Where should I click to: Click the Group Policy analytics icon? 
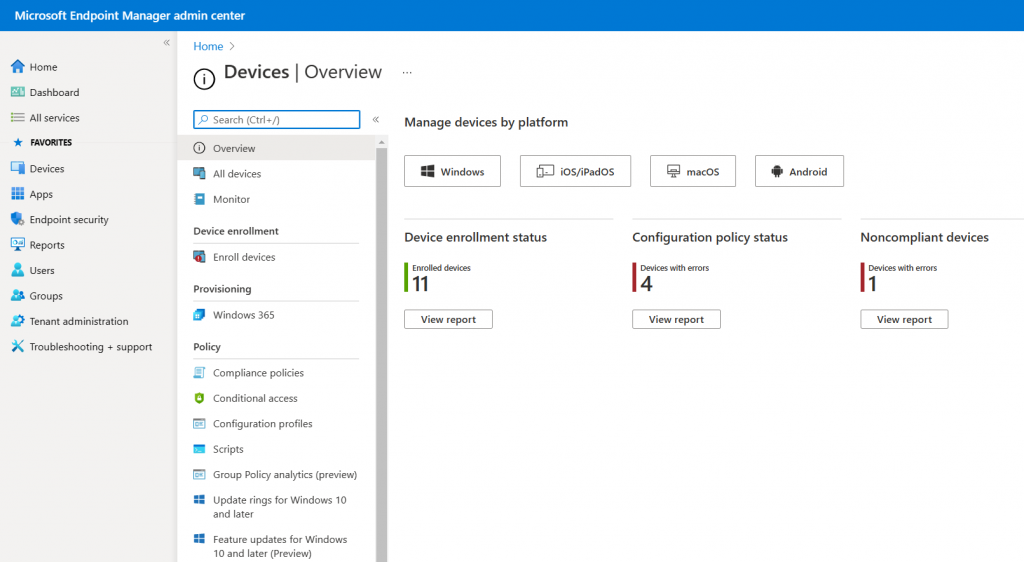(x=199, y=475)
